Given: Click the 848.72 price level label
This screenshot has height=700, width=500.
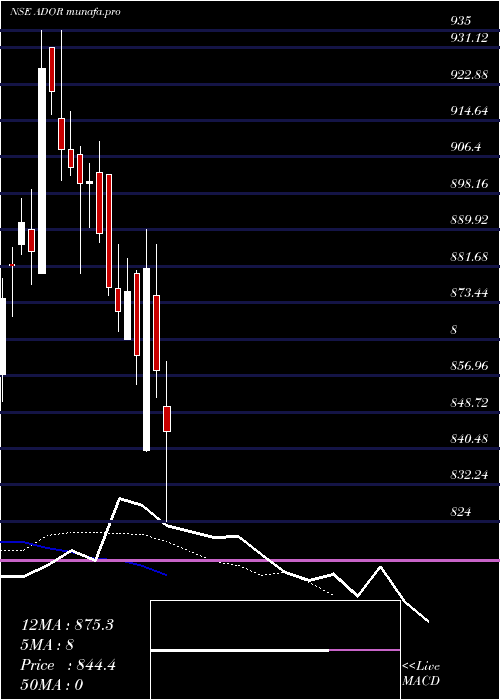Looking at the screenshot, I should point(469,403).
